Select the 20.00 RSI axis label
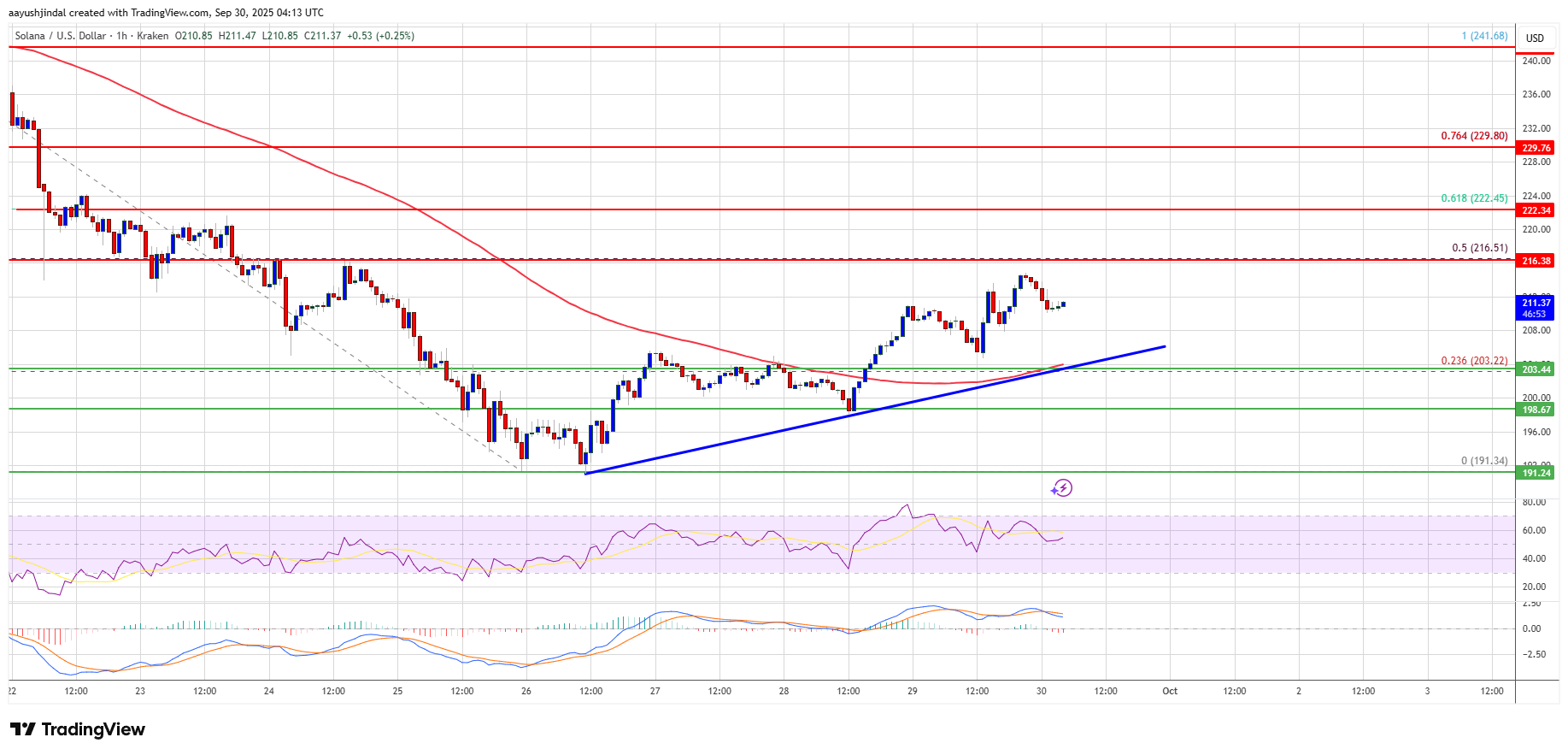 tap(1534, 587)
